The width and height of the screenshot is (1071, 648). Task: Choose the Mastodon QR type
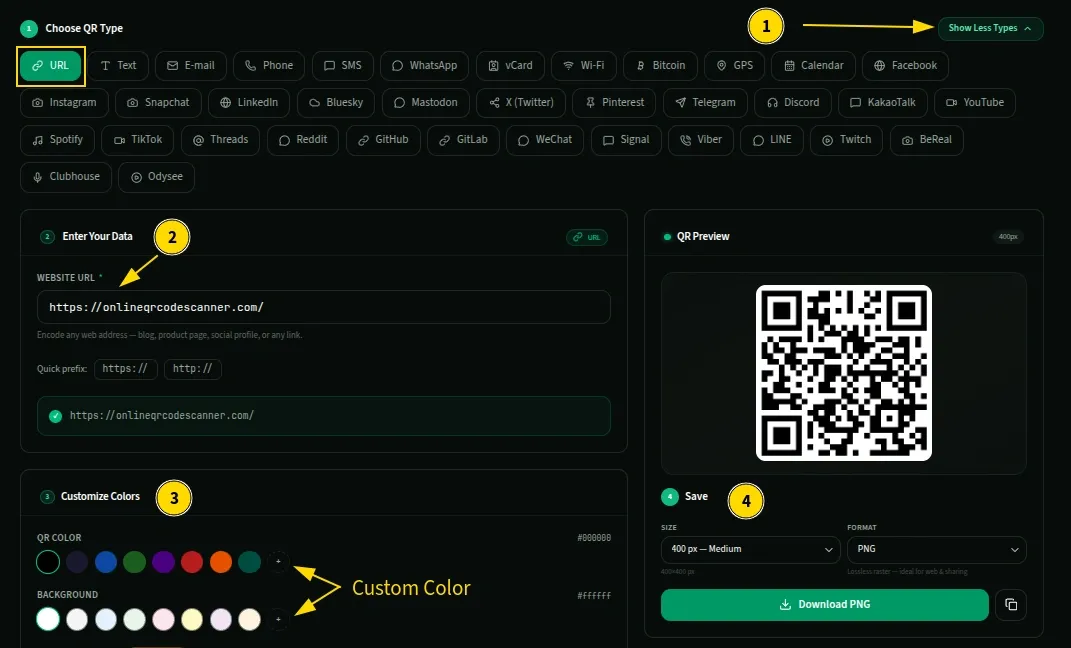point(426,102)
